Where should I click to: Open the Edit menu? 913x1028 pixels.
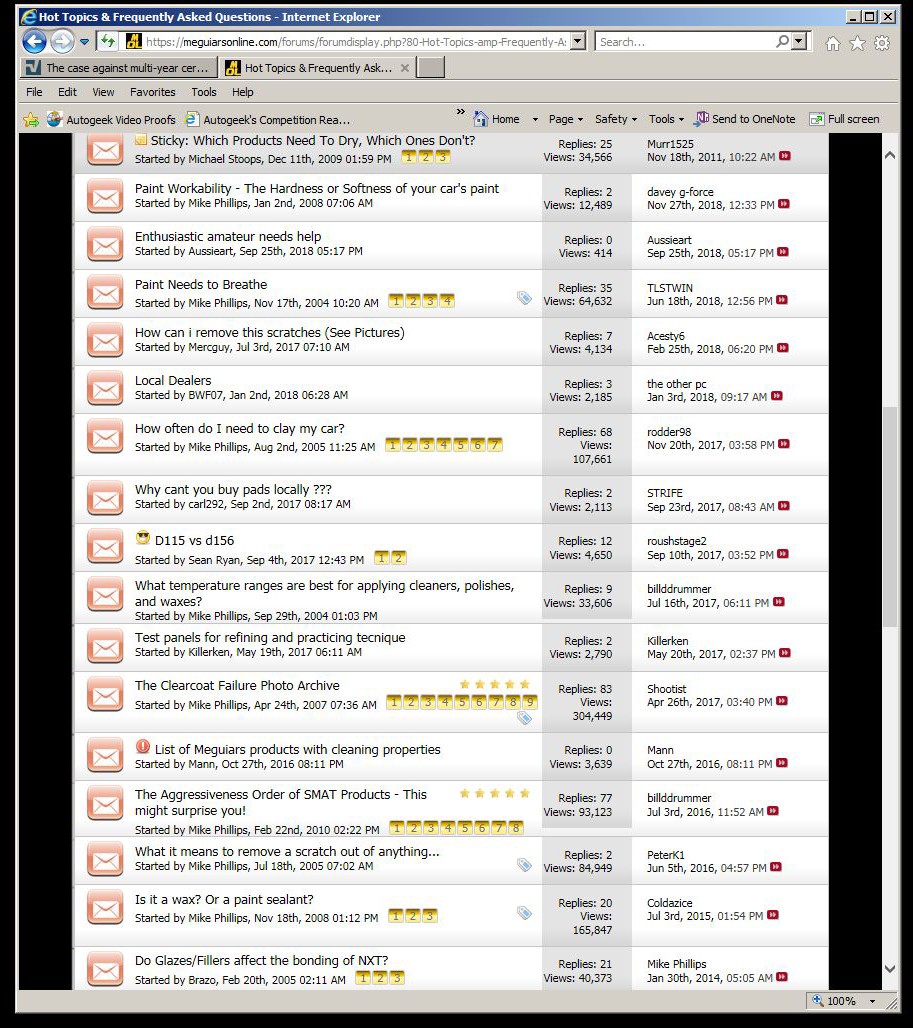point(67,92)
